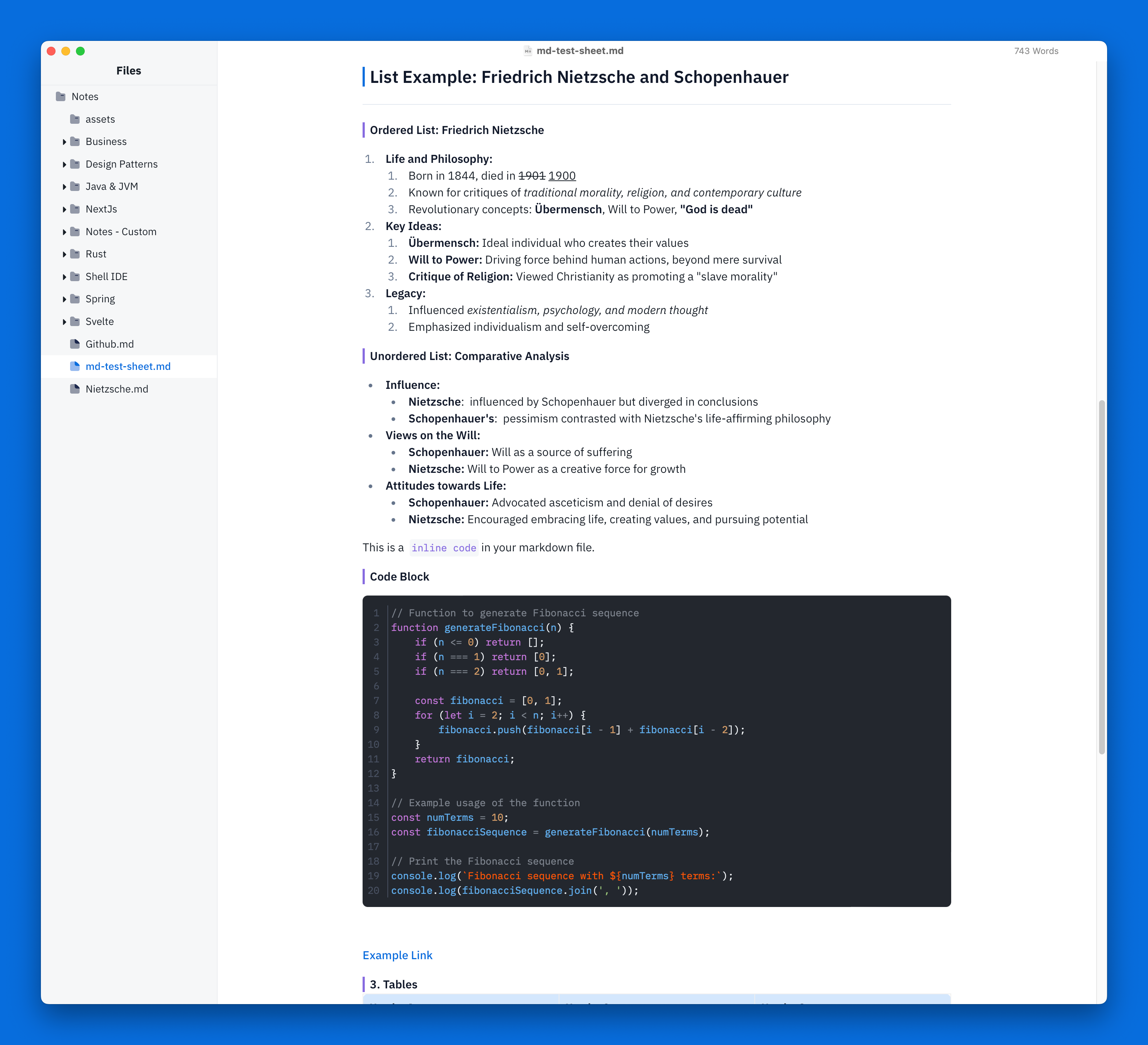Image resolution: width=1148 pixels, height=1045 pixels.
Task: Expand the Design Patterns folder arrow
Action: (x=64, y=164)
